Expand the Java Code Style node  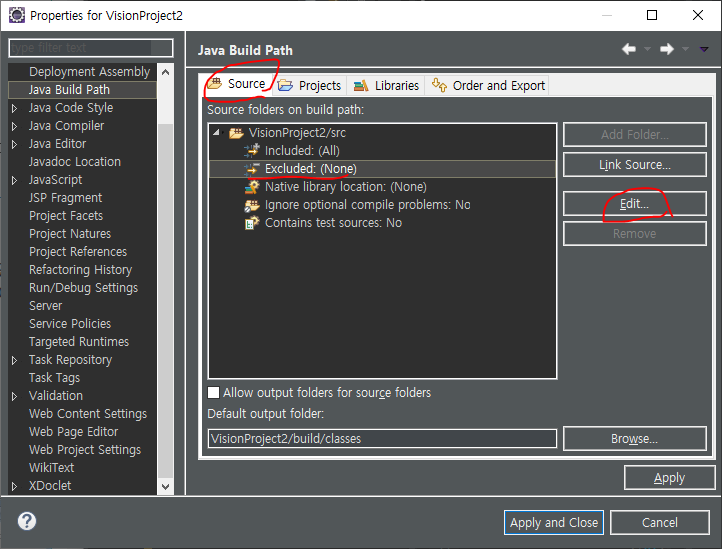pos(14,108)
